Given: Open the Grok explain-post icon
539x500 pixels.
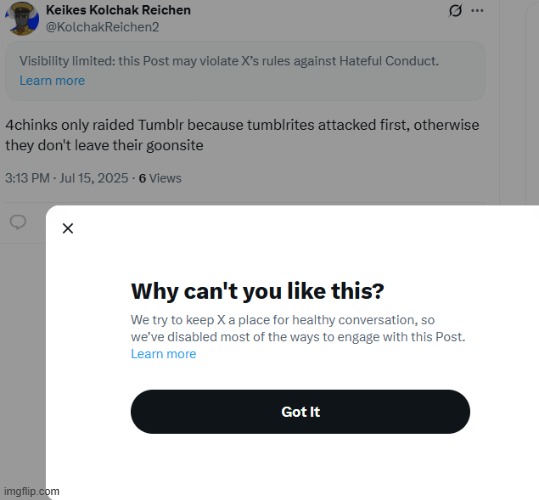Looking at the screenshot, I should click(455, 11).
